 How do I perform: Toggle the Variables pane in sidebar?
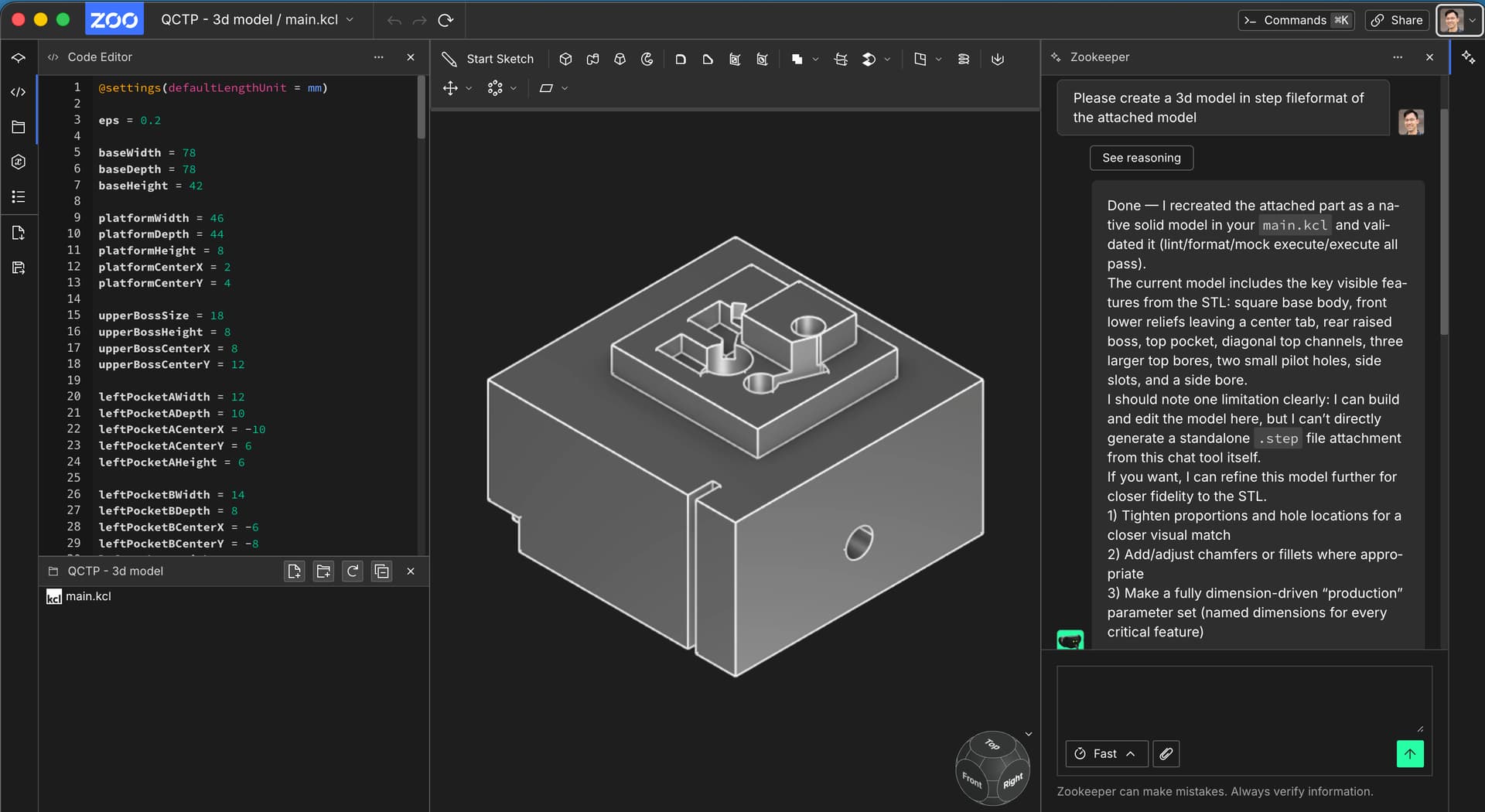[19, 162]
